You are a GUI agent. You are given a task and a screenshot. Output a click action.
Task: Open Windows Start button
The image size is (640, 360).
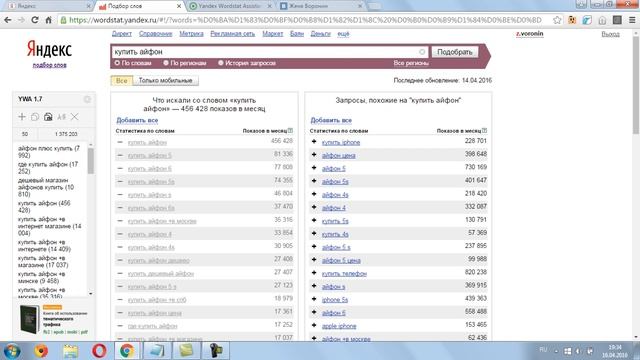[12, 351]
